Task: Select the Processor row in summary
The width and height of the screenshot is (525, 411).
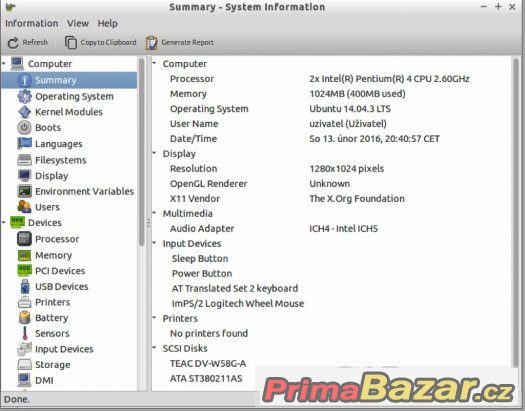Action: (x=331, y=79)
